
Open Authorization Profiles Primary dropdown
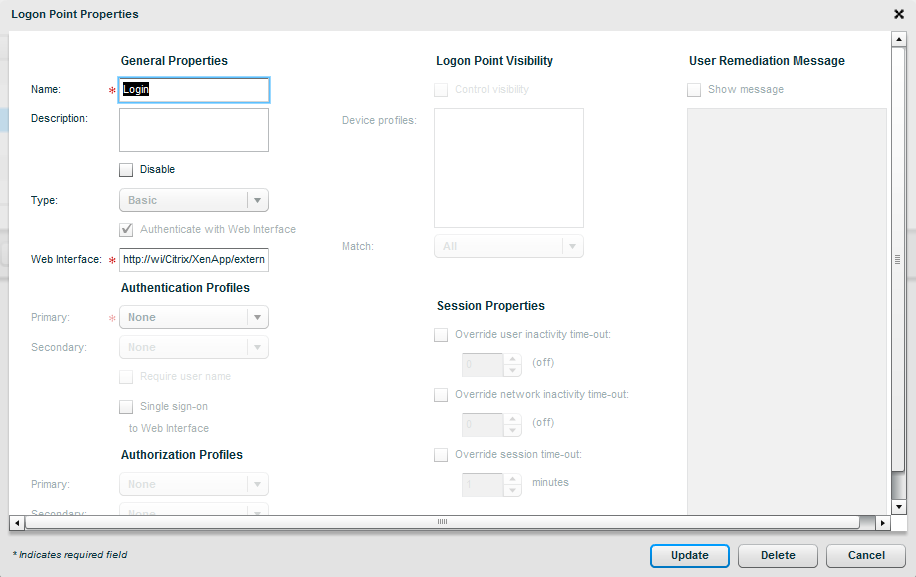click(x=194, y=484)
